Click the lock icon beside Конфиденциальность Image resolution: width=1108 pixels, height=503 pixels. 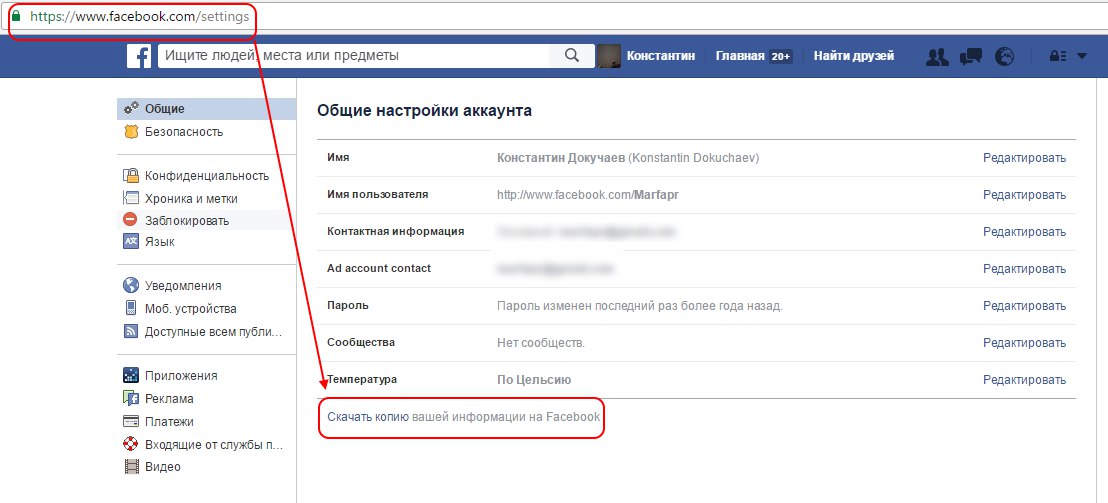[131, 175]
